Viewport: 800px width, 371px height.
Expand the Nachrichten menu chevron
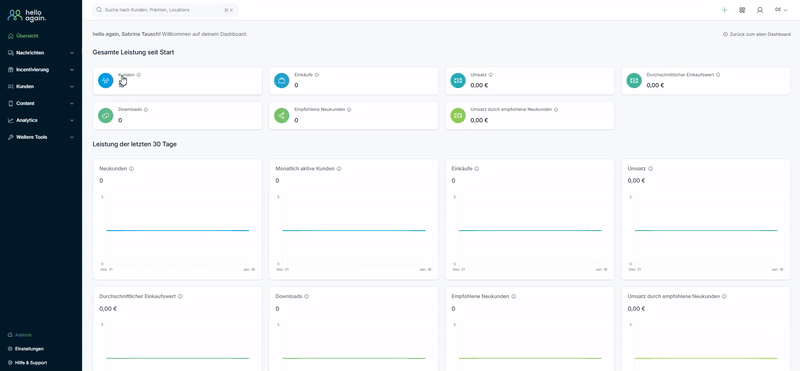72,53
